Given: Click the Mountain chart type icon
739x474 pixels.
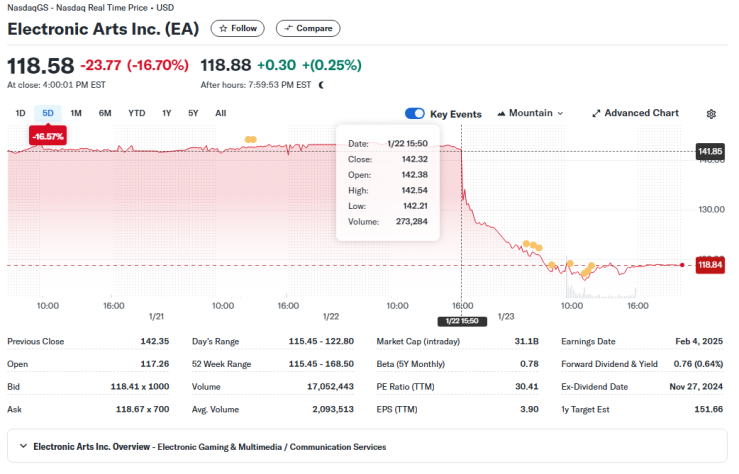Looking at the screenshot, I should pyautogui.click(x=501, y=114).
